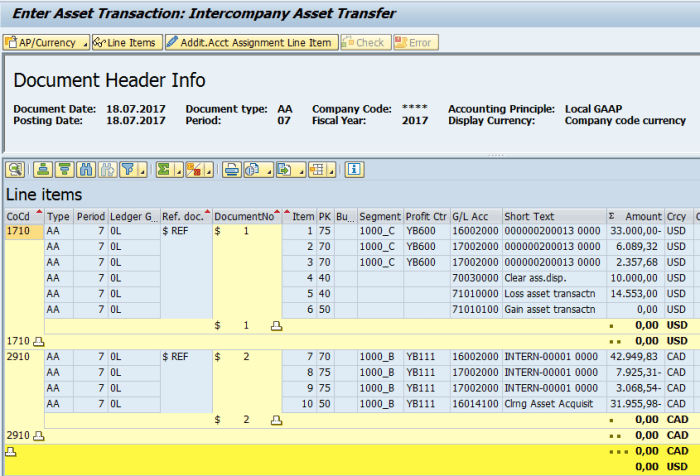Collapse the document 1 subtotal row
700x476 pixels.
point(277,326)
